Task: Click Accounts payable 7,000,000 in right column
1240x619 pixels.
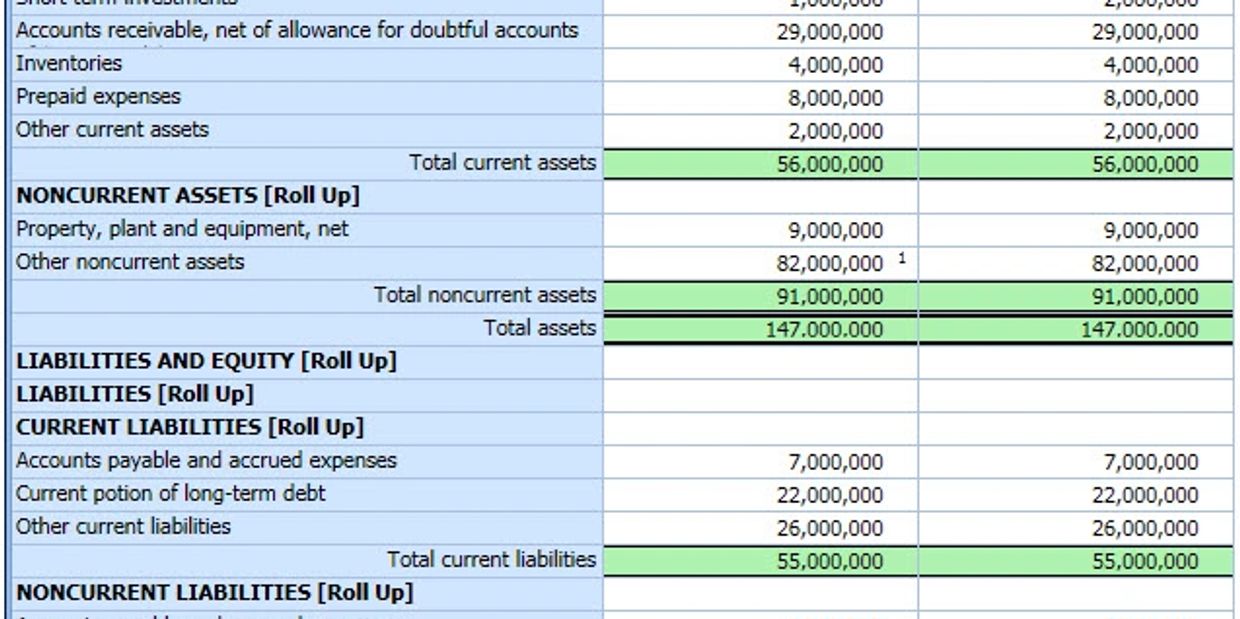Action: [x=1076, y=462]
